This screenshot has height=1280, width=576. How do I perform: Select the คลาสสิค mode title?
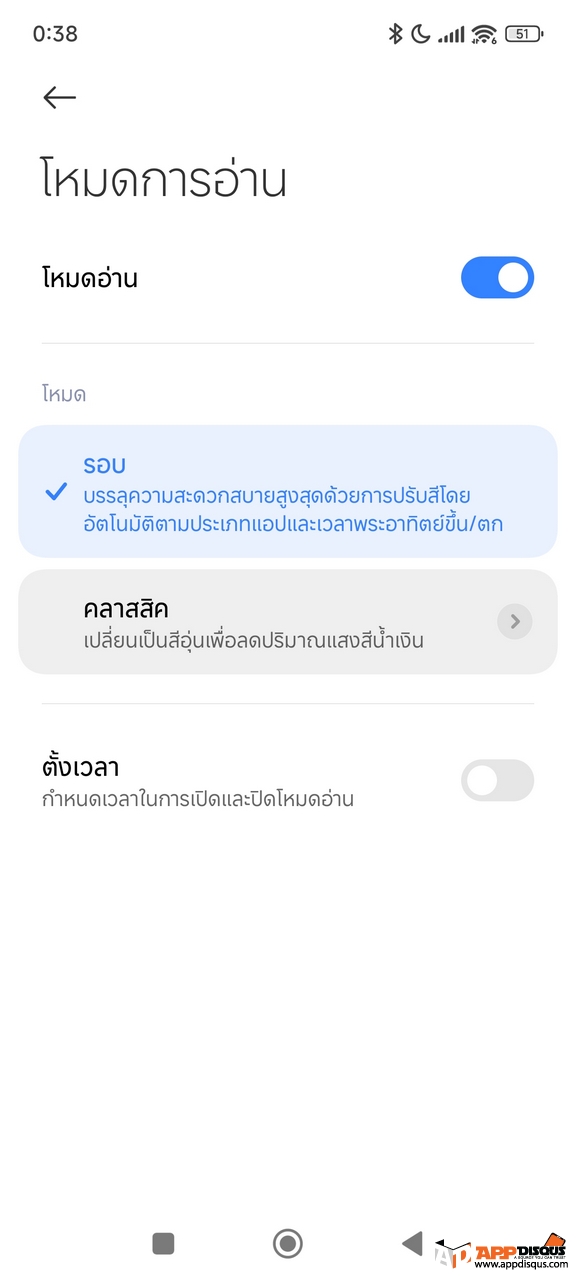(x=126, y=608)
